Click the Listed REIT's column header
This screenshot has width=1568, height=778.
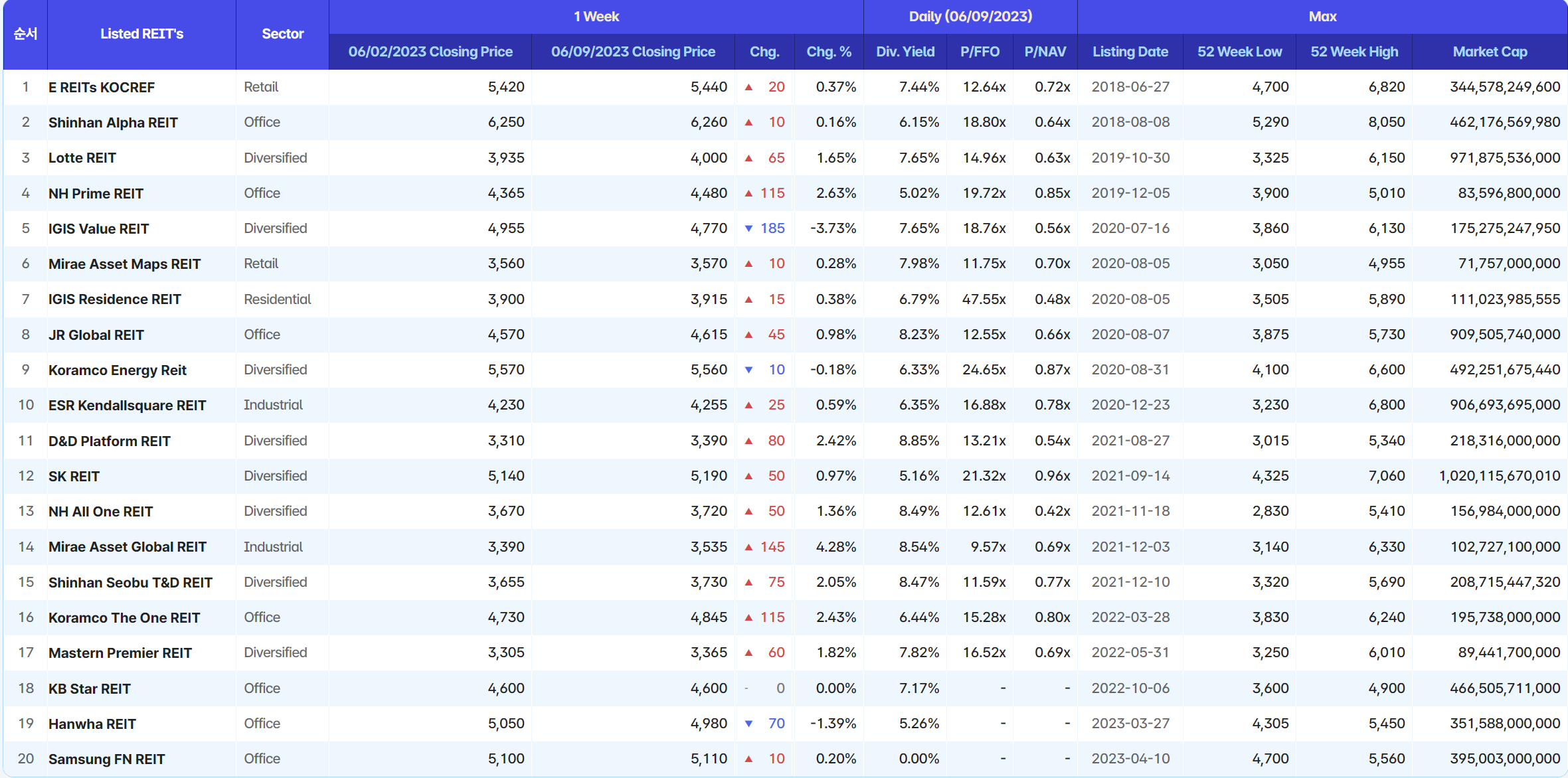[x=141, y=34]
